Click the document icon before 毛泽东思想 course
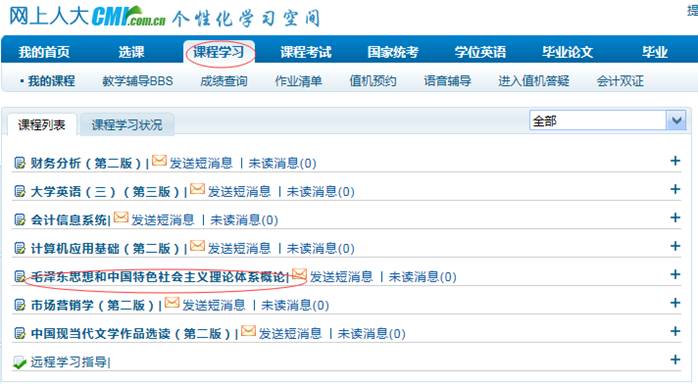 (x=20, y=276)
